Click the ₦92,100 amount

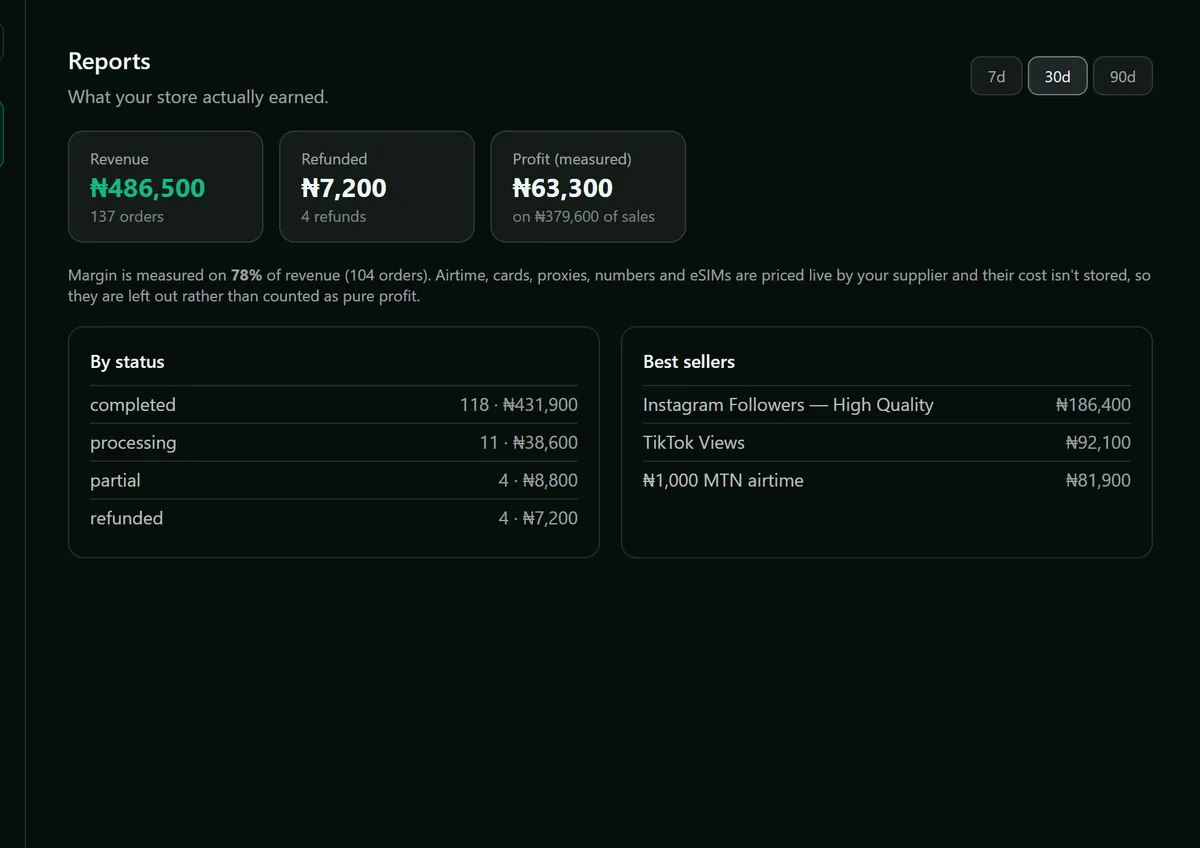[x=1098, y=443]
